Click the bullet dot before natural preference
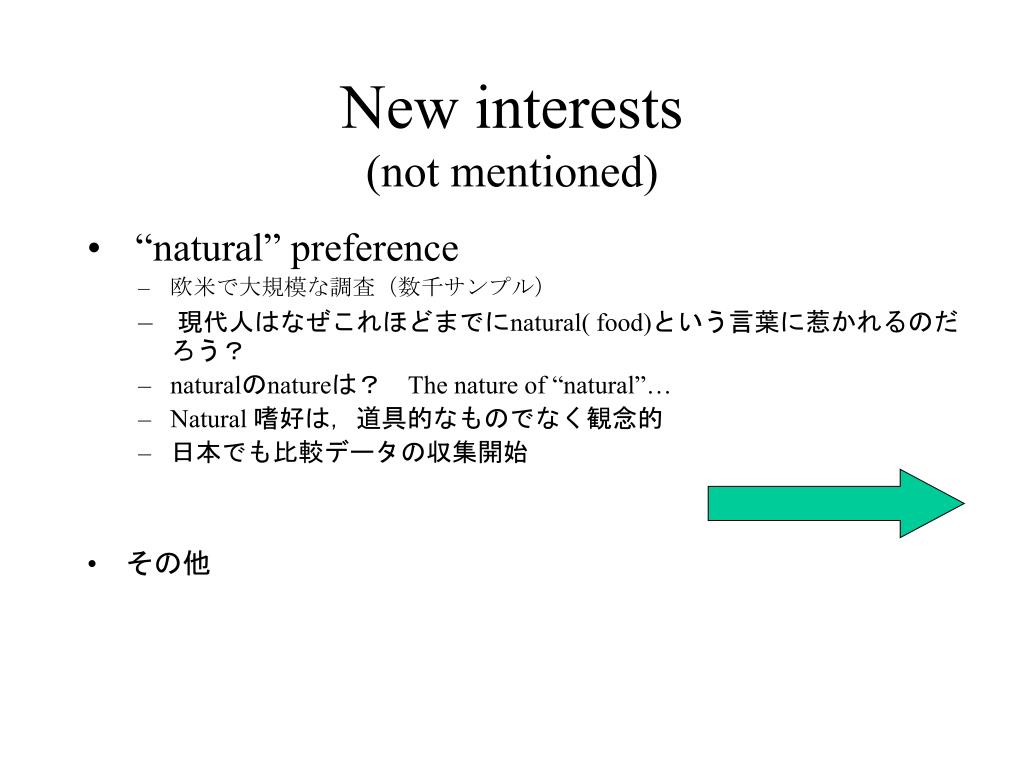1024x768 pixels. [x=95, y=248]
